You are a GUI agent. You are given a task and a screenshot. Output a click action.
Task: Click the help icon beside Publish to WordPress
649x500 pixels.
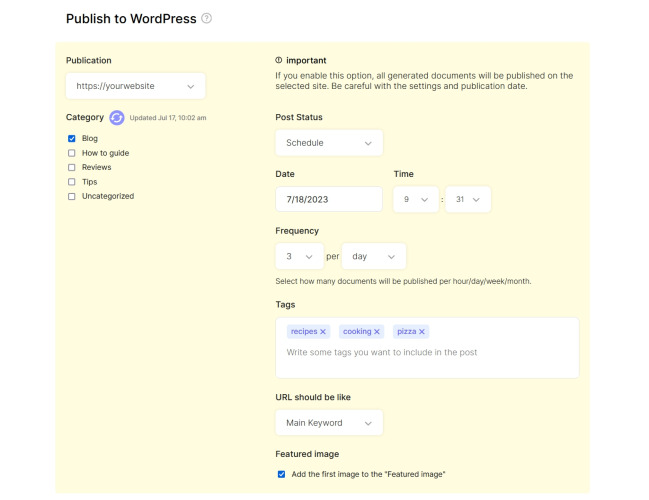(206, 18)
